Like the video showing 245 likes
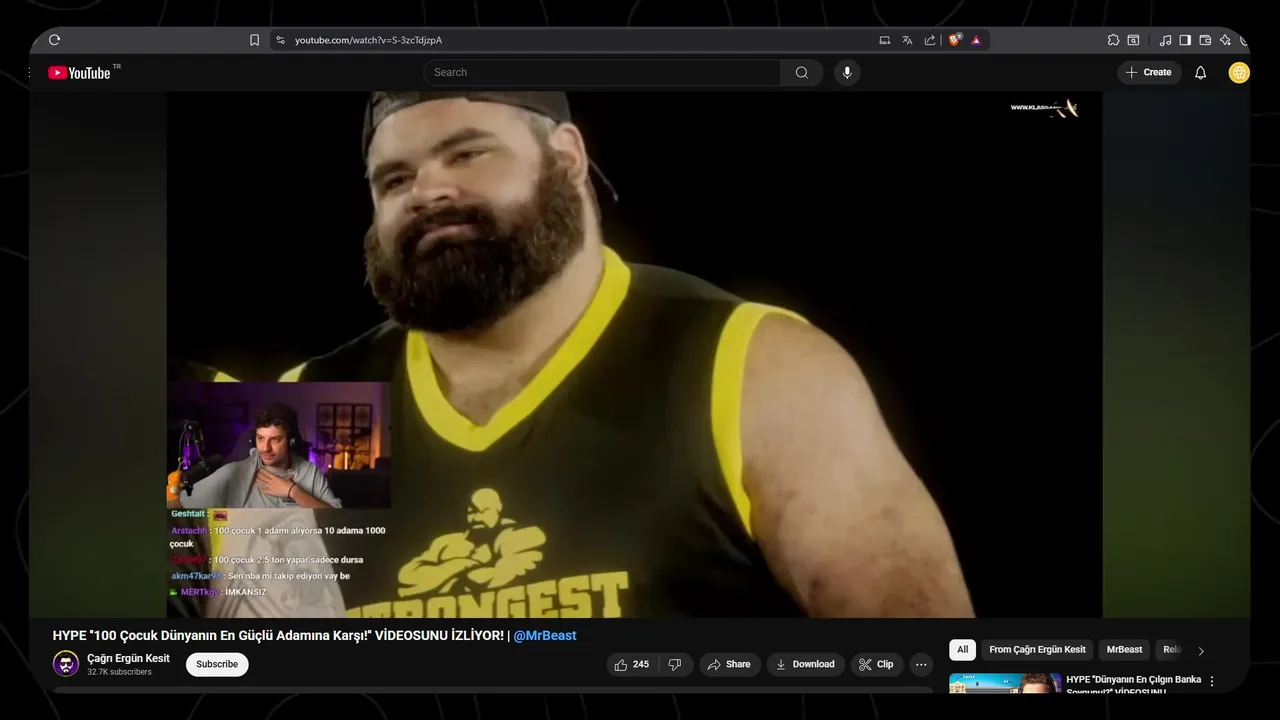This screenshot has height=720, width=1280. pos(632,664)
